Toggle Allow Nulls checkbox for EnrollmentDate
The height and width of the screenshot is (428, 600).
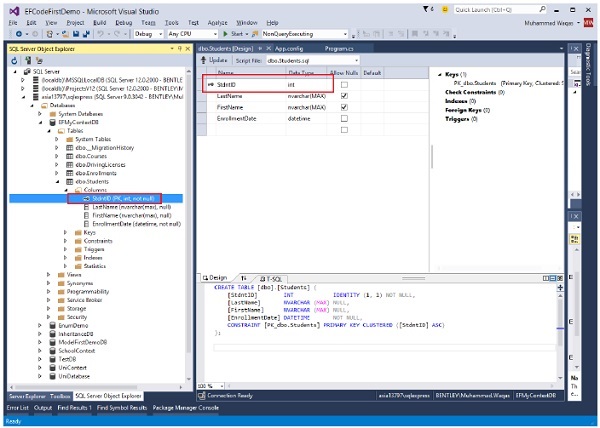pyautogui.click(x=344, y=118)
